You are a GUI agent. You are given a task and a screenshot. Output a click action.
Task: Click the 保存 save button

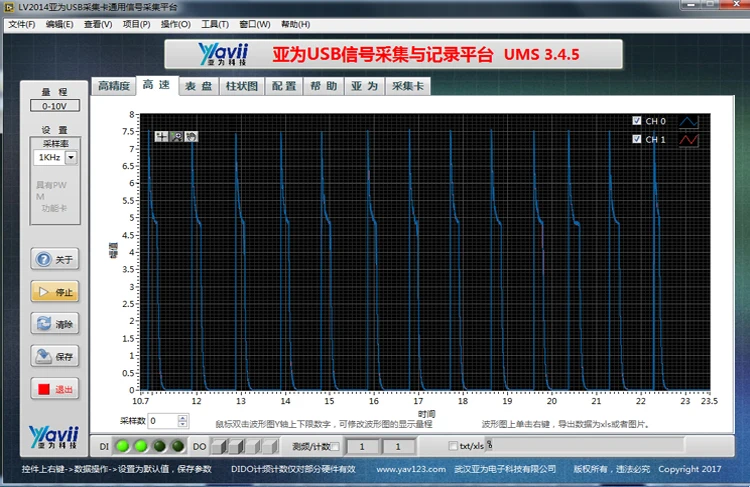(x=55, y=356)
